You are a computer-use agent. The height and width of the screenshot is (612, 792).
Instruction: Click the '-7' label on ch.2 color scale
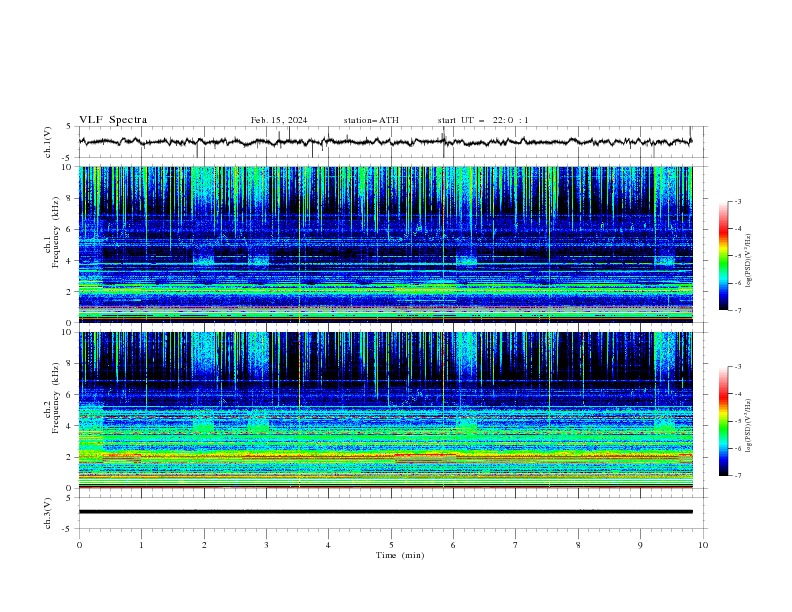click(x=738, y=476)
